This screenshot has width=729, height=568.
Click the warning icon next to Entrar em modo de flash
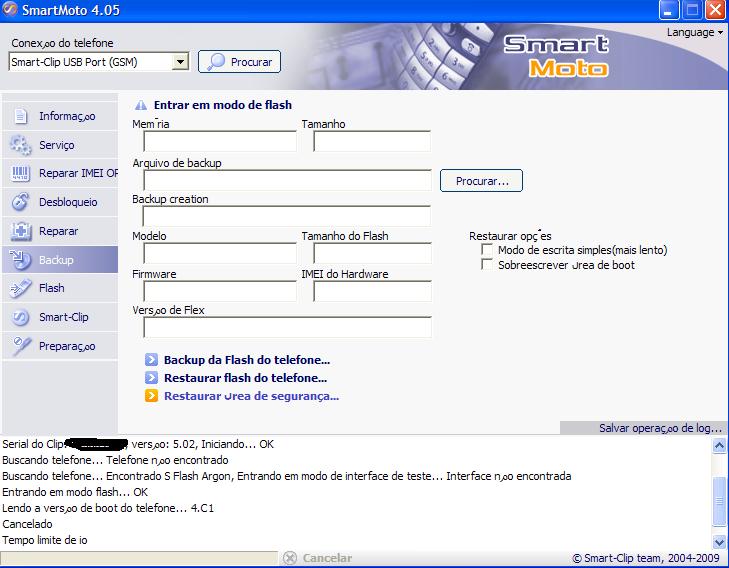click(141, 106)
